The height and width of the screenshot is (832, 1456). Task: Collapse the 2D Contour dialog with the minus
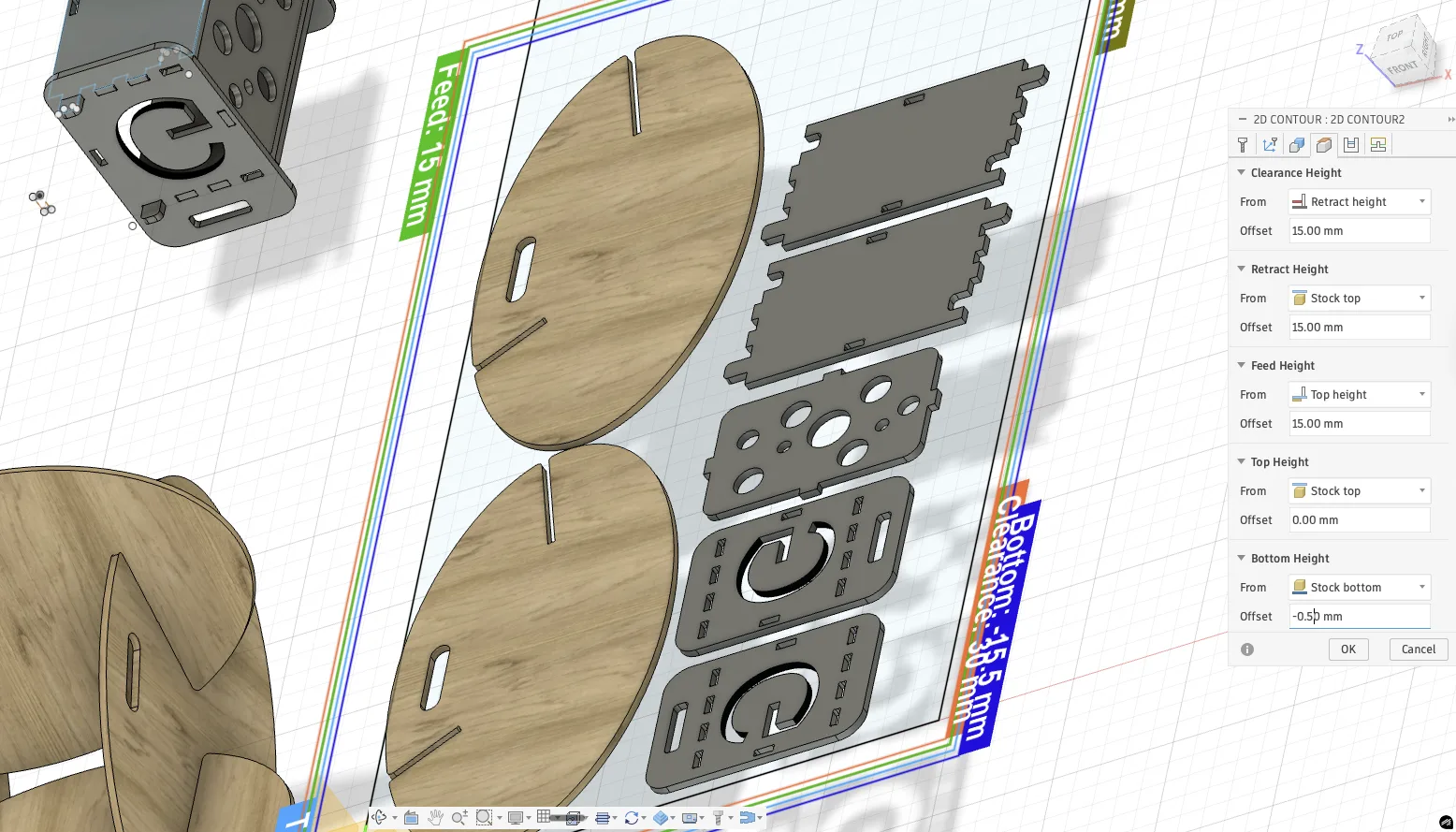coord(1242,119)
